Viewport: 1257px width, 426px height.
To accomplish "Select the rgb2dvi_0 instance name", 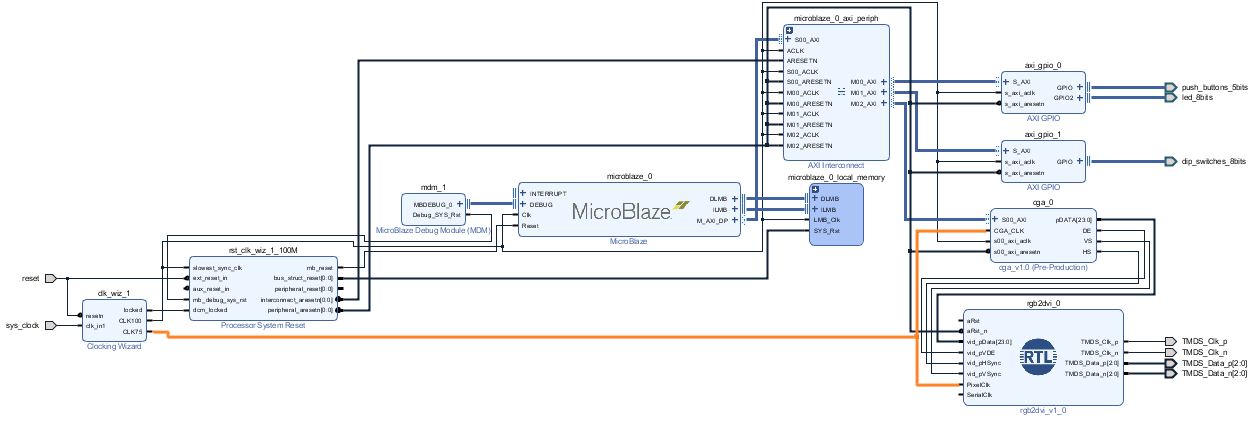I will [1043, 302].
